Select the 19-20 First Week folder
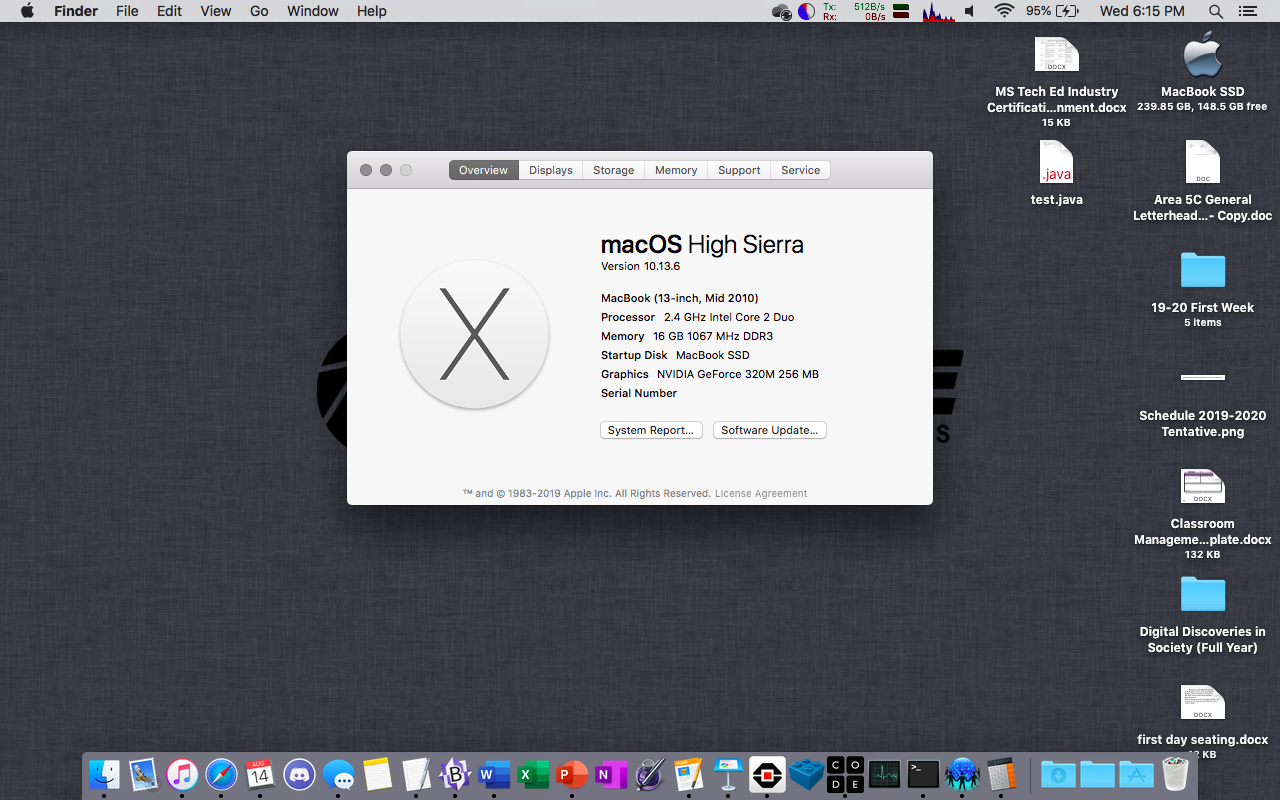This screenshot has height=800, width=1280. (x=1203, y=289)
